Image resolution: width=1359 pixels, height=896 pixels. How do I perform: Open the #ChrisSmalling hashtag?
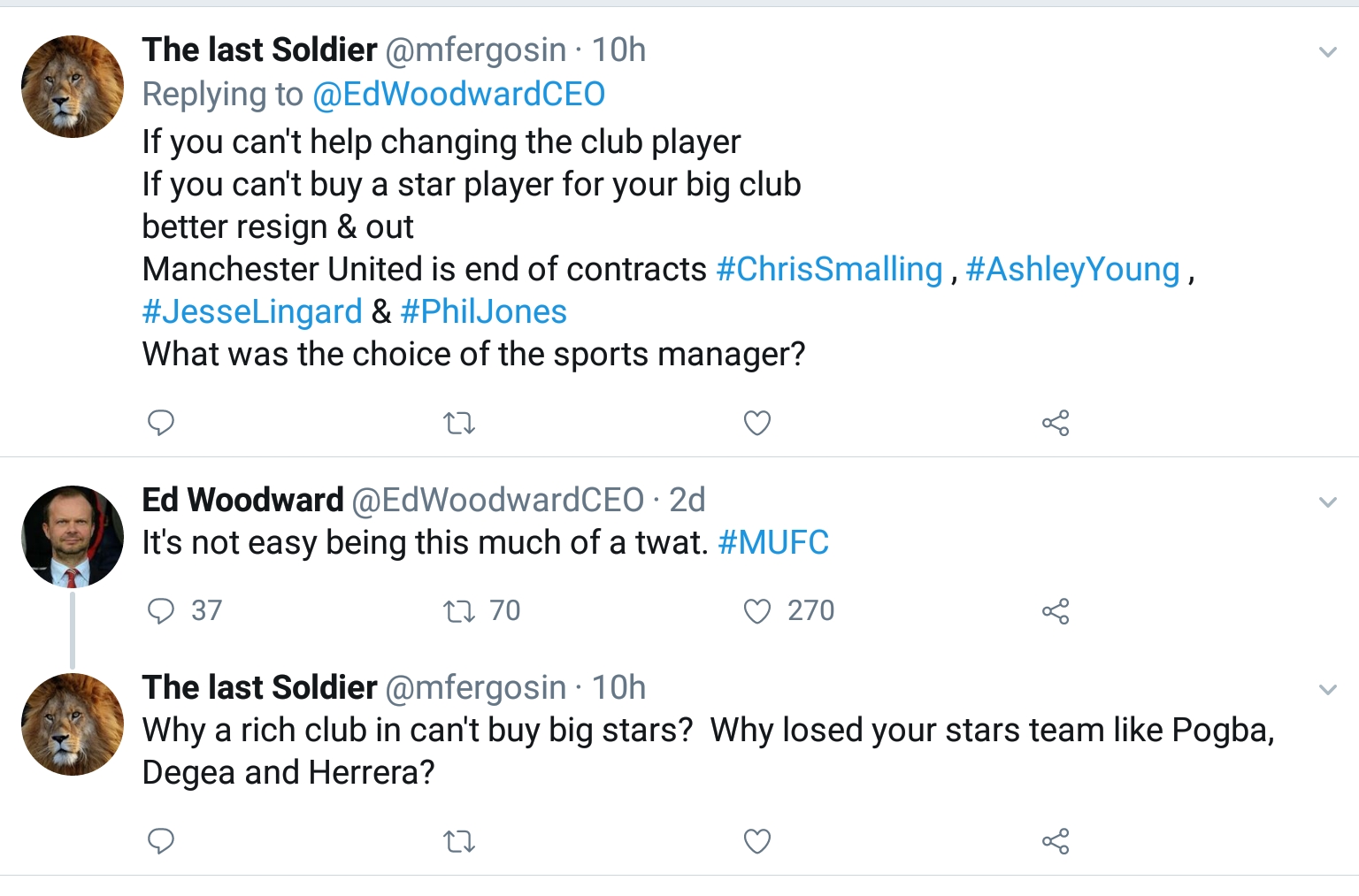[829, 269]
